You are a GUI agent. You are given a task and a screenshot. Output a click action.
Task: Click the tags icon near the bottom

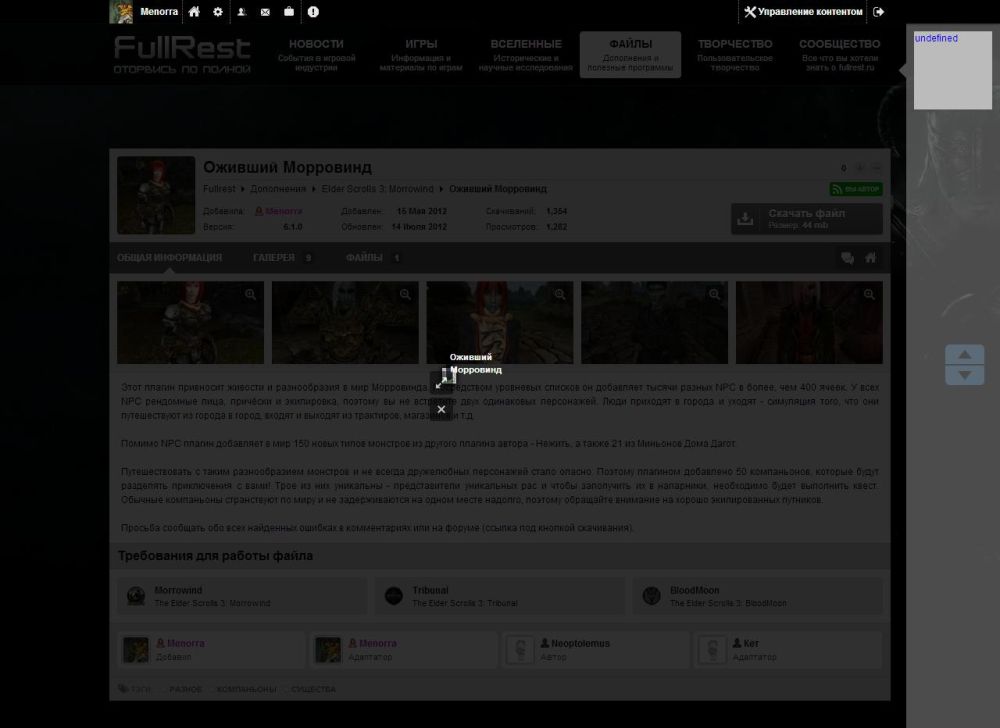coord(122,688)
